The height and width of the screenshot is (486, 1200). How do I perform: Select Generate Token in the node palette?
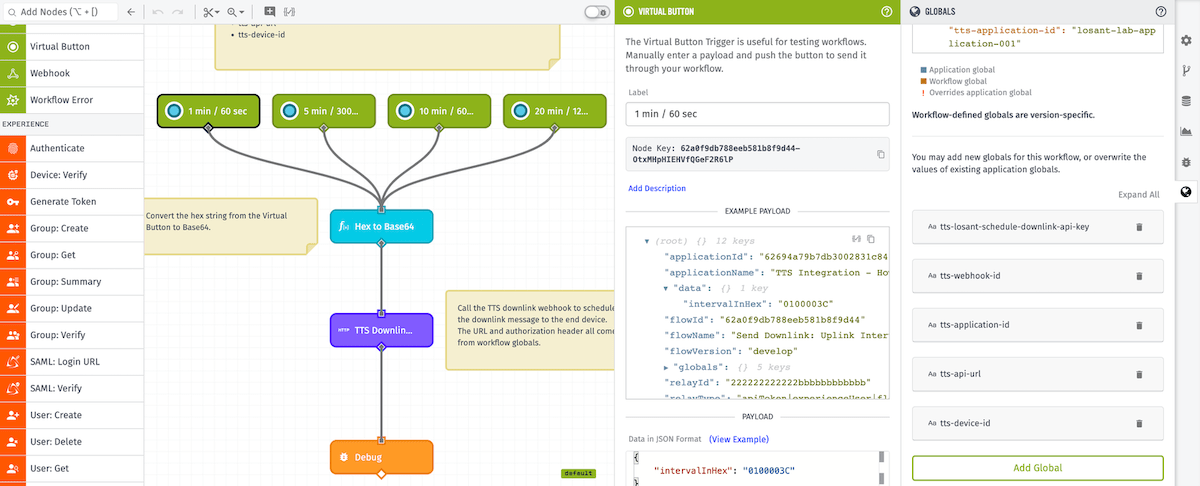(63, 201)
